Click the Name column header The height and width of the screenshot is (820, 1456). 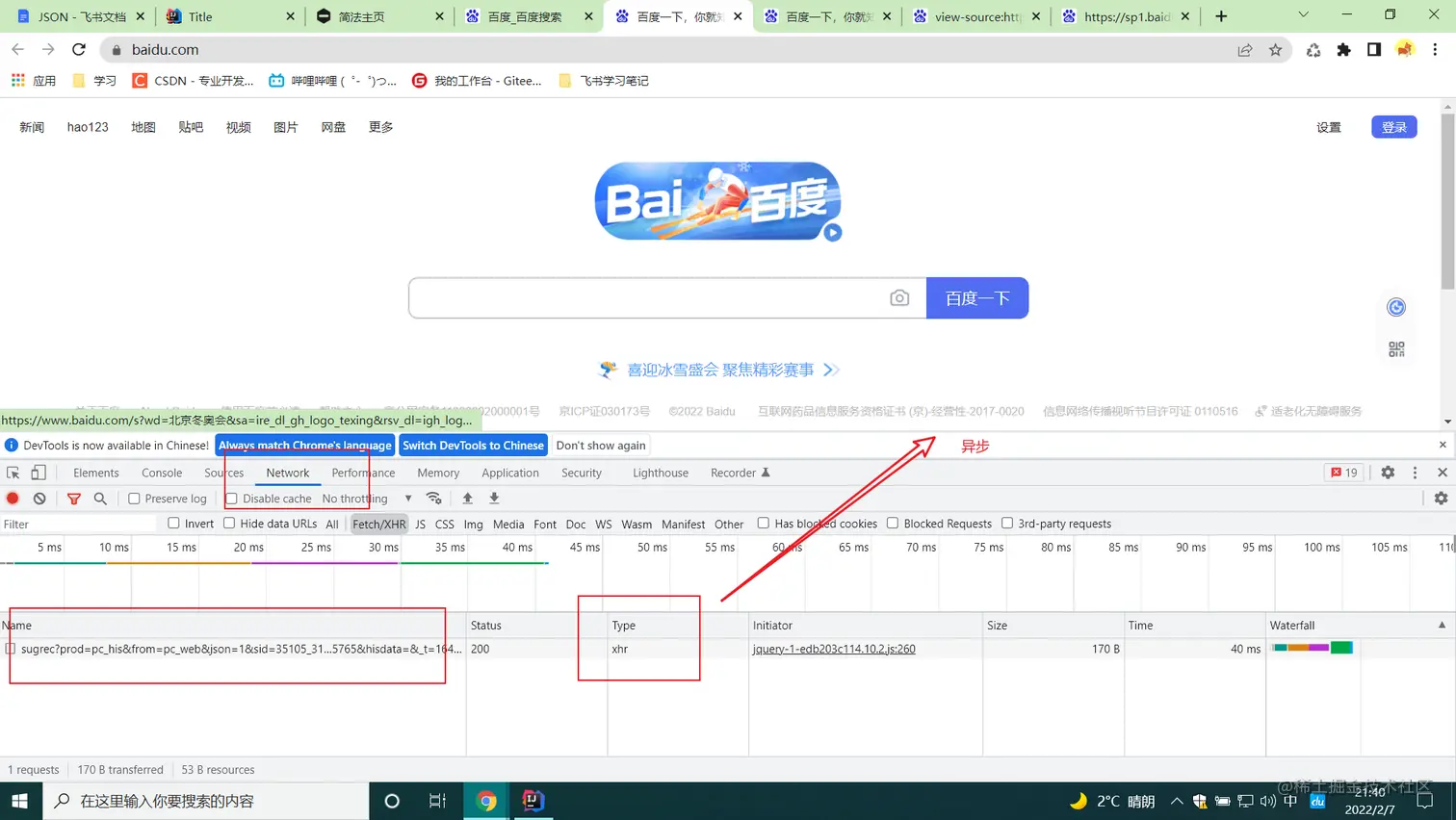click(x=233, y=625)
